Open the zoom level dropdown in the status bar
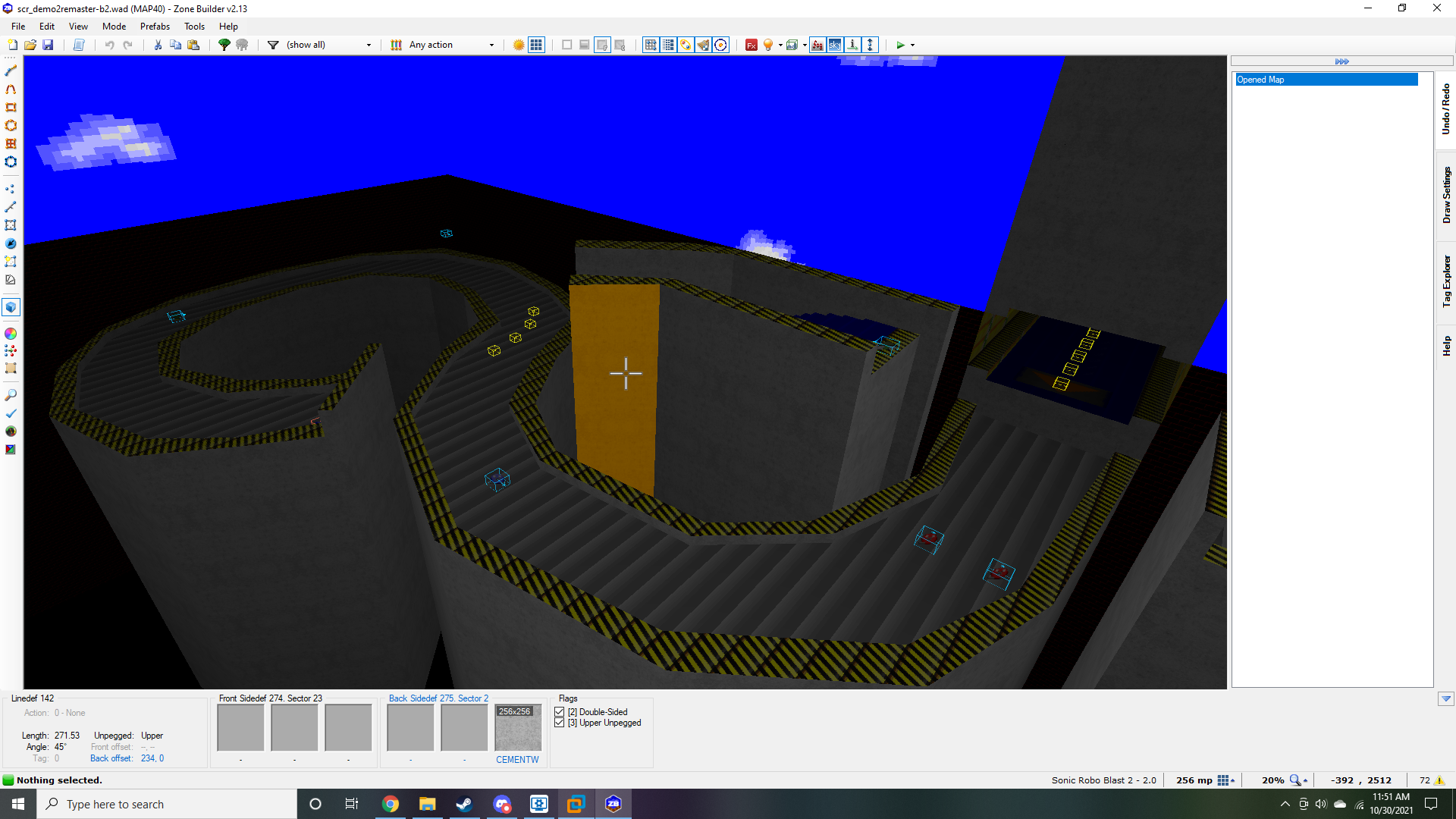The width and height of the screenshot is (1456, 819). click(1299, 780)
